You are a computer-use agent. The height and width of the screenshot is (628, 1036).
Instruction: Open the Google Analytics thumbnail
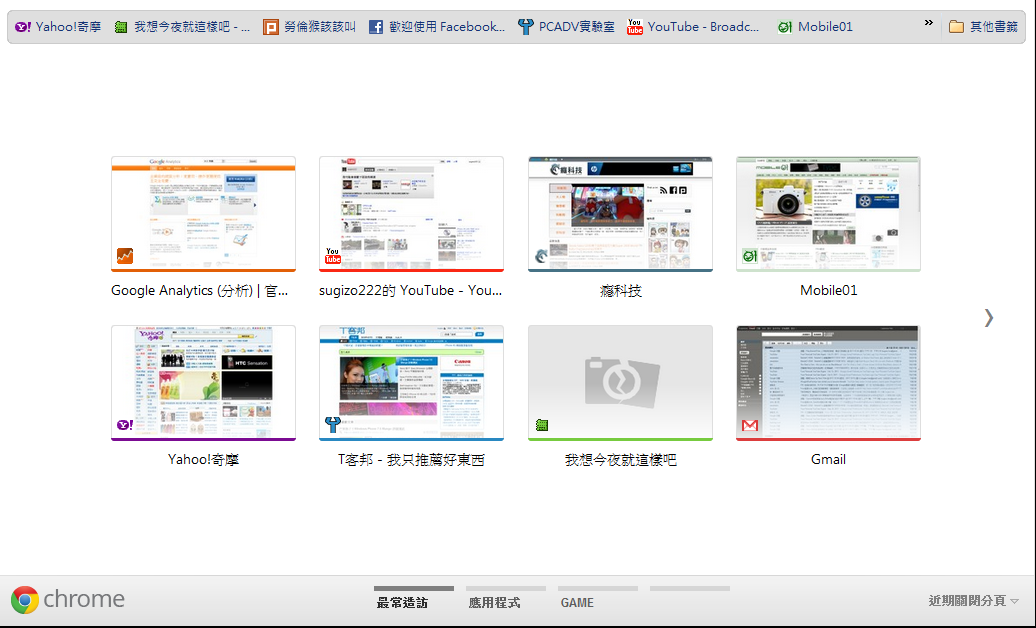click(x=203, y=213)
